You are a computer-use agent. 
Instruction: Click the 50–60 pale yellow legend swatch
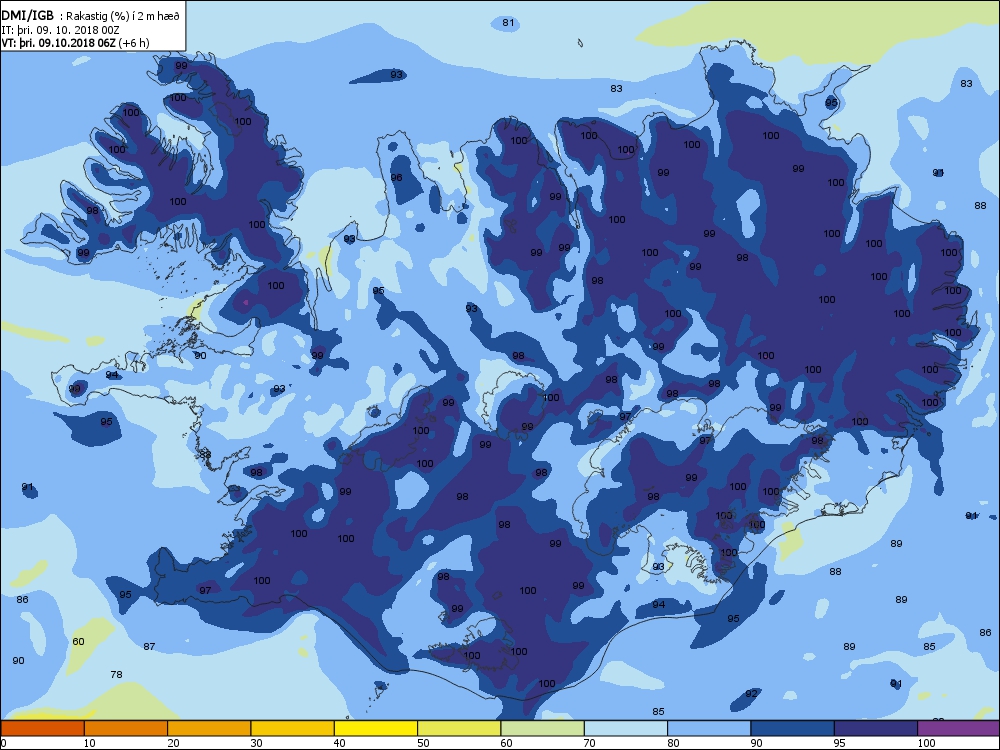(459, 728)
